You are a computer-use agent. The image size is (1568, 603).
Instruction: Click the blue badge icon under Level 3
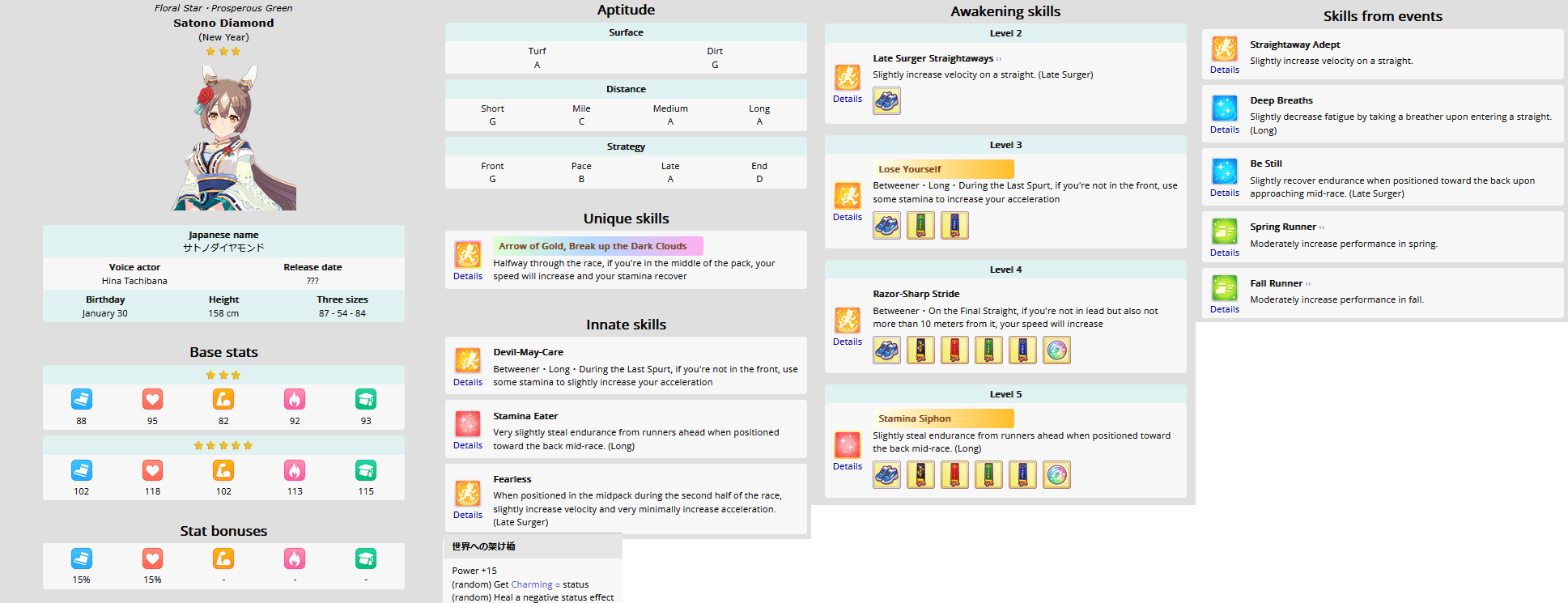click(954, 226)
